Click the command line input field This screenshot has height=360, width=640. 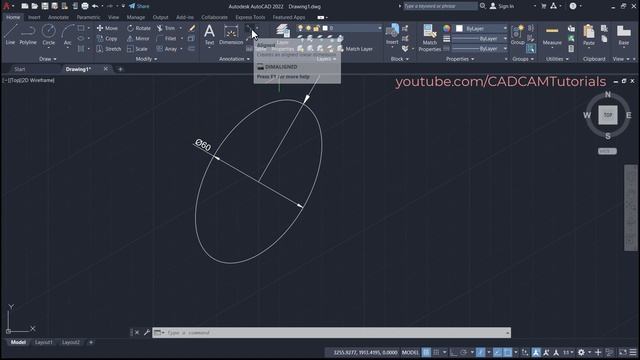tap(331, 333)
